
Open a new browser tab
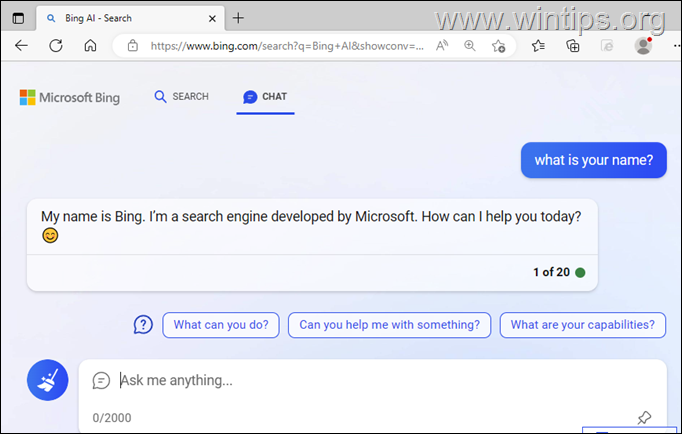click(238, 18)
